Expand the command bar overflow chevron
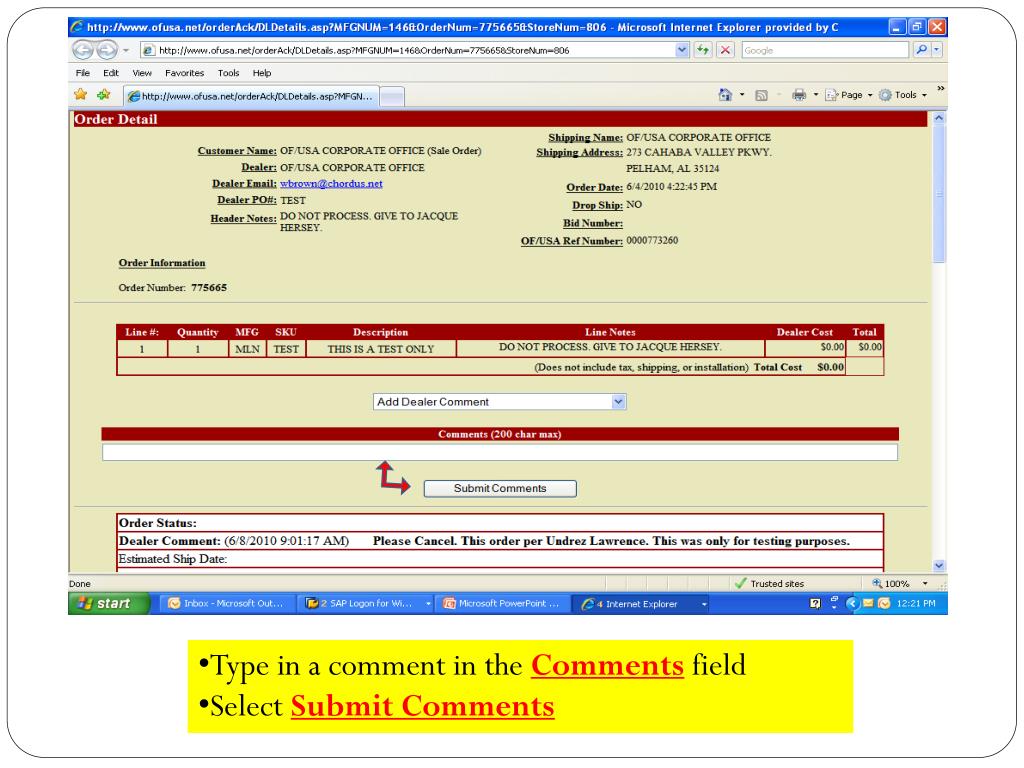The image size is (1024, 768). click(940, 89)
